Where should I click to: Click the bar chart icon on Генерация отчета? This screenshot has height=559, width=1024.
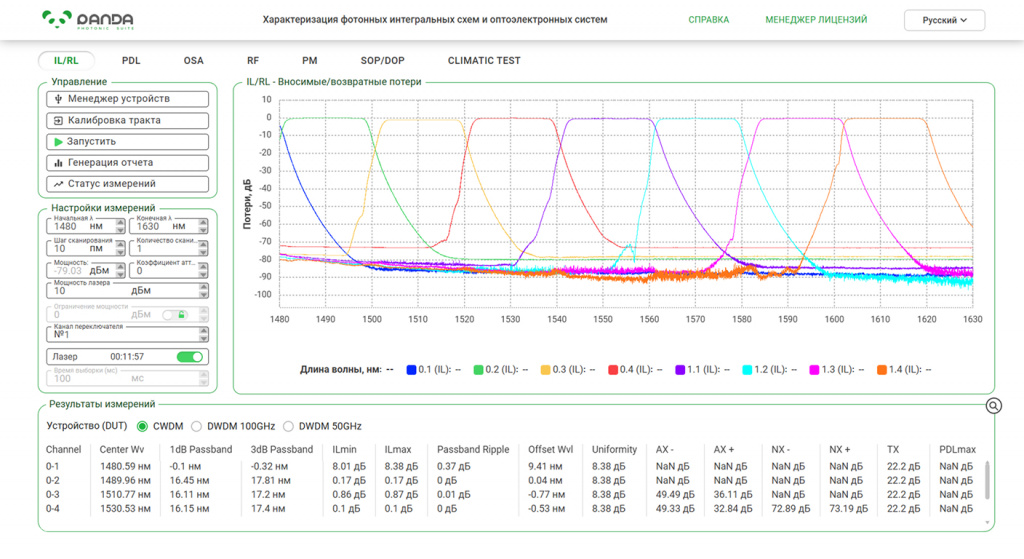[58, 163]
